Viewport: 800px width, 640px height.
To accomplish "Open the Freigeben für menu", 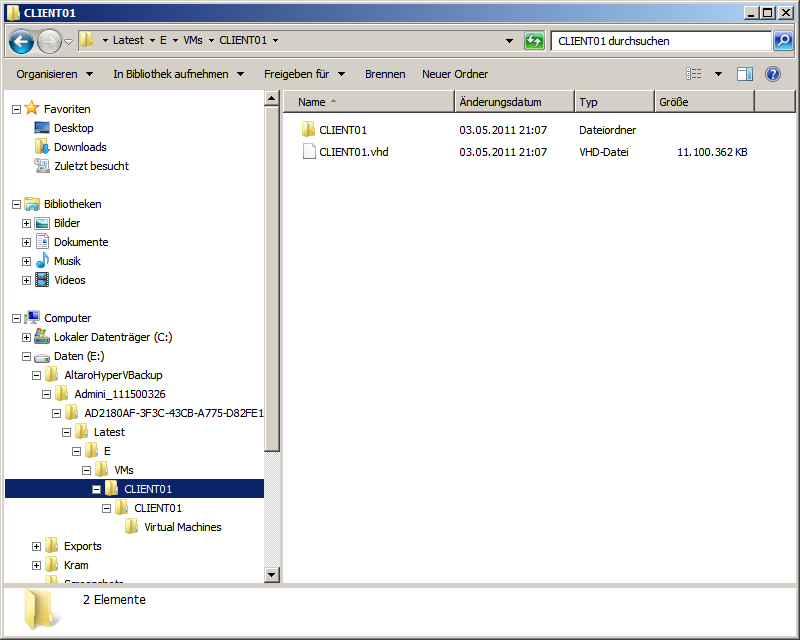I will pyautogui.click(x=305, y=74).
